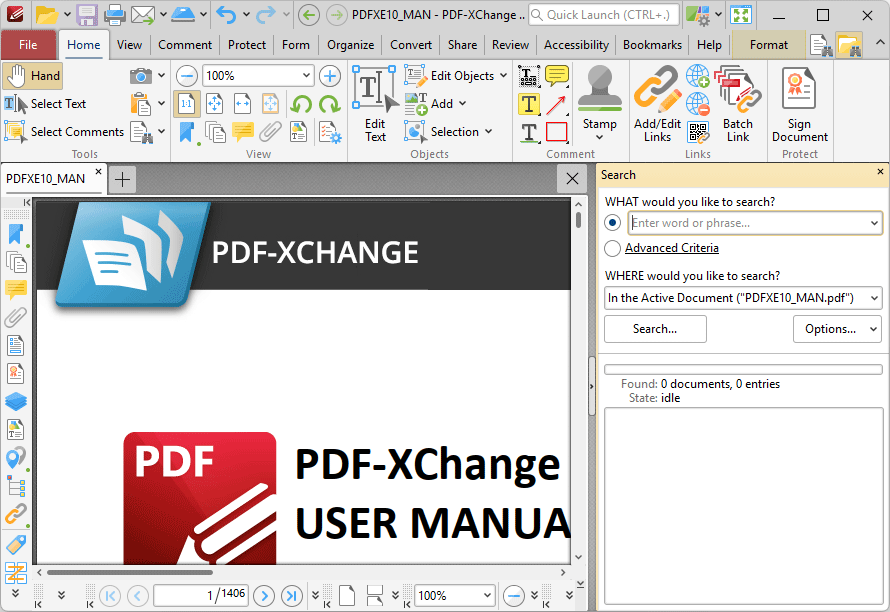The width and height of the screenshot is (890, 612).
Task: Go to last page
Action: click(292, 596)
